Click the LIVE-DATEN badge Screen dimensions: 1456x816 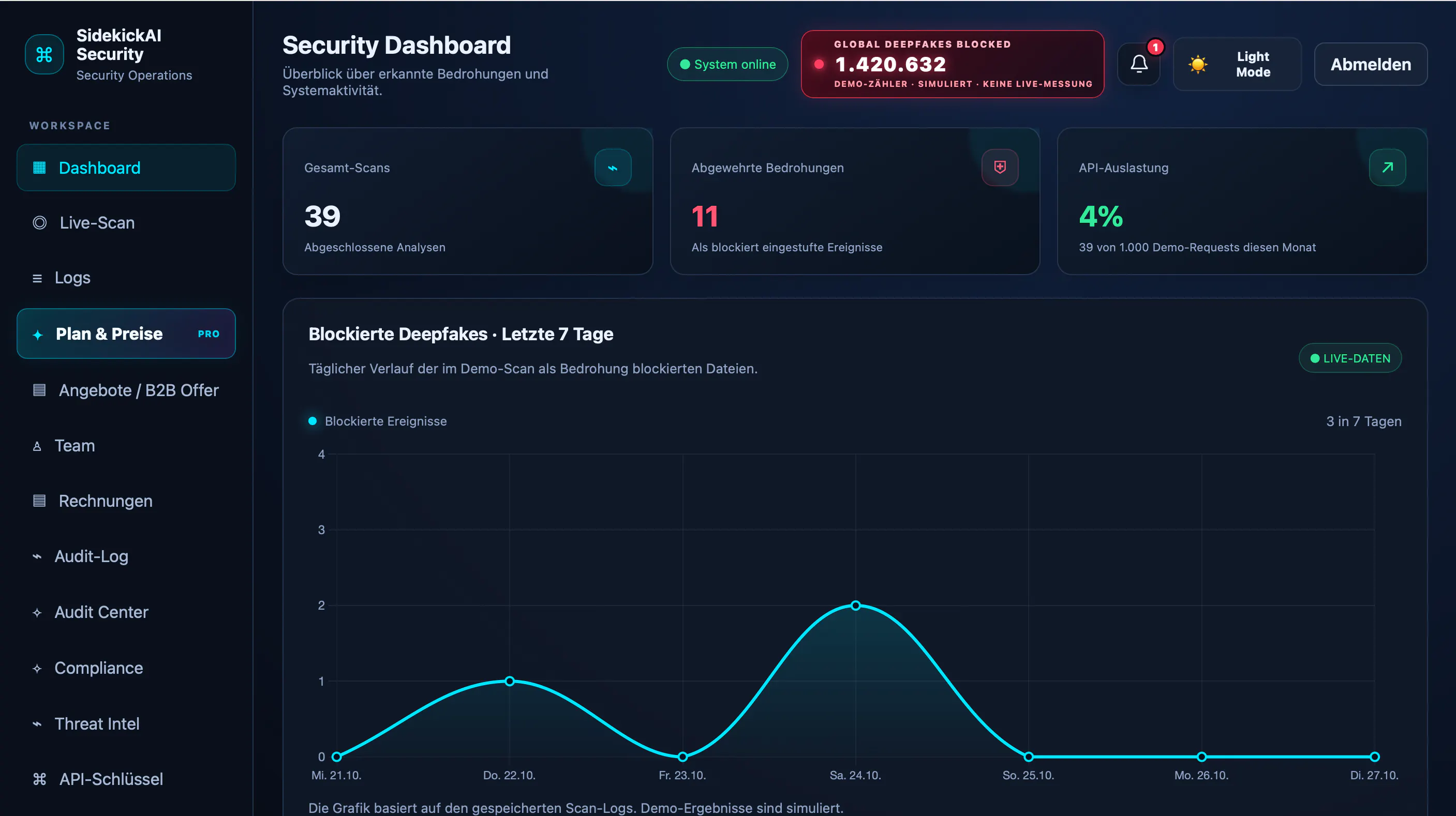tap(1350, 358)
